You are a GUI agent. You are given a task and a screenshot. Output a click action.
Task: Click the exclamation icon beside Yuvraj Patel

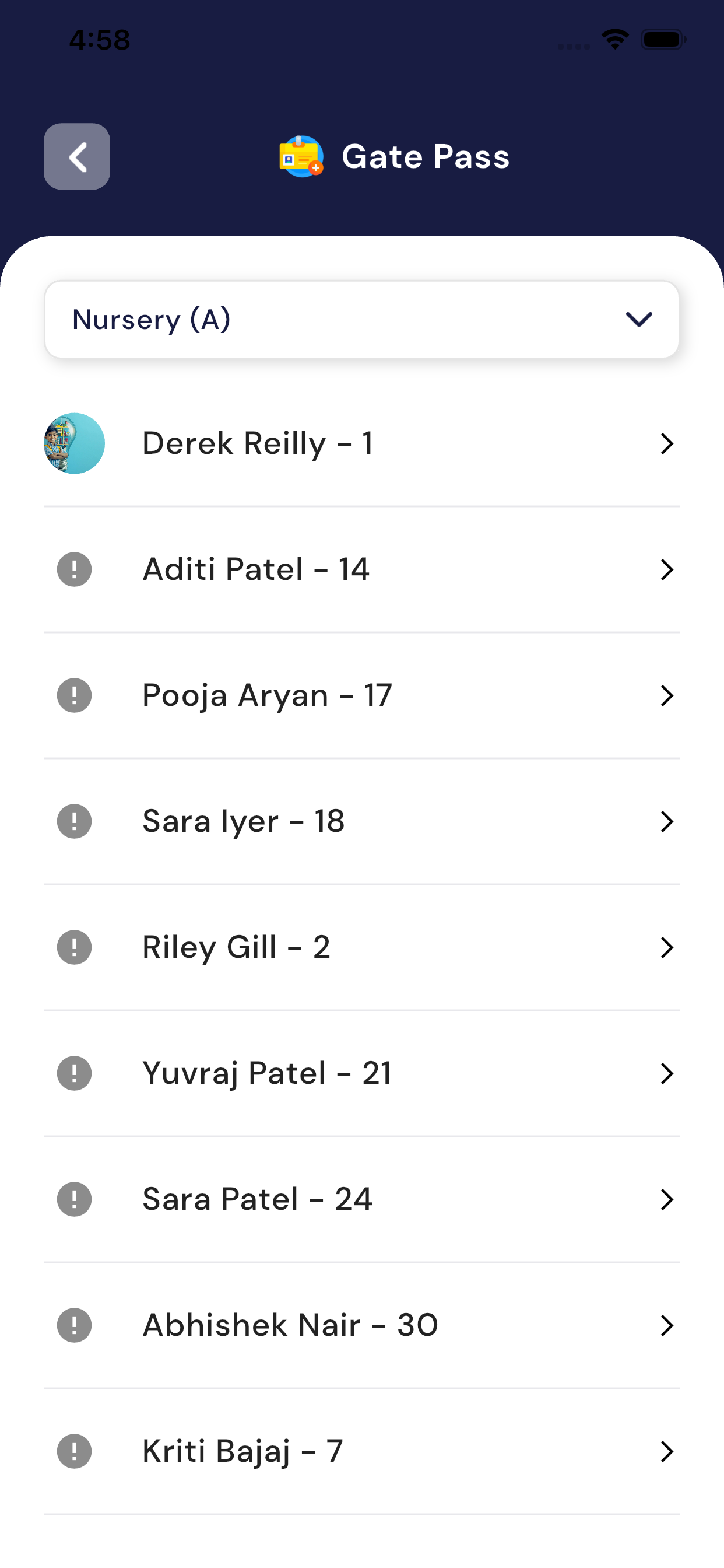[x=74, y=1073]
